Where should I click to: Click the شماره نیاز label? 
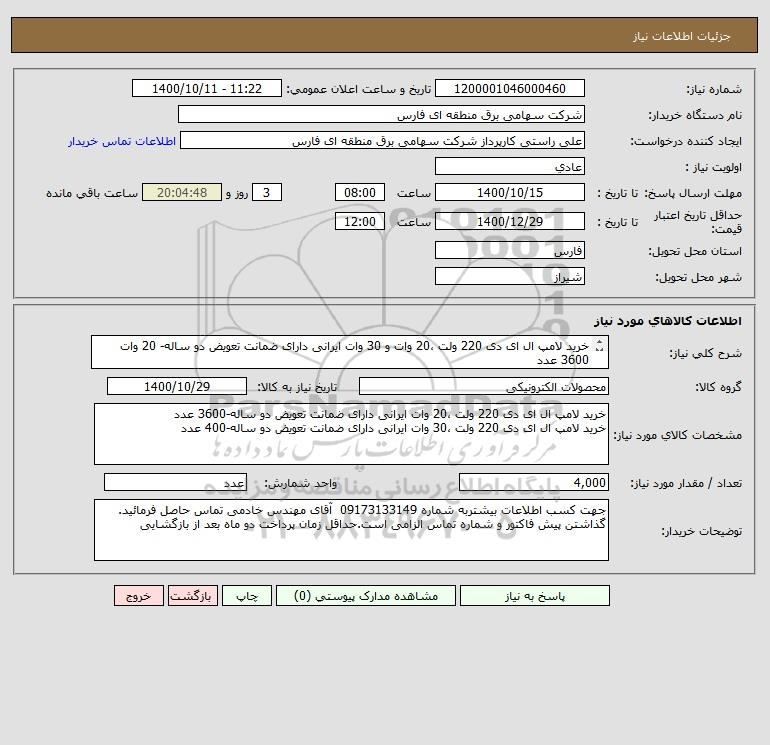tap(714, 89)
